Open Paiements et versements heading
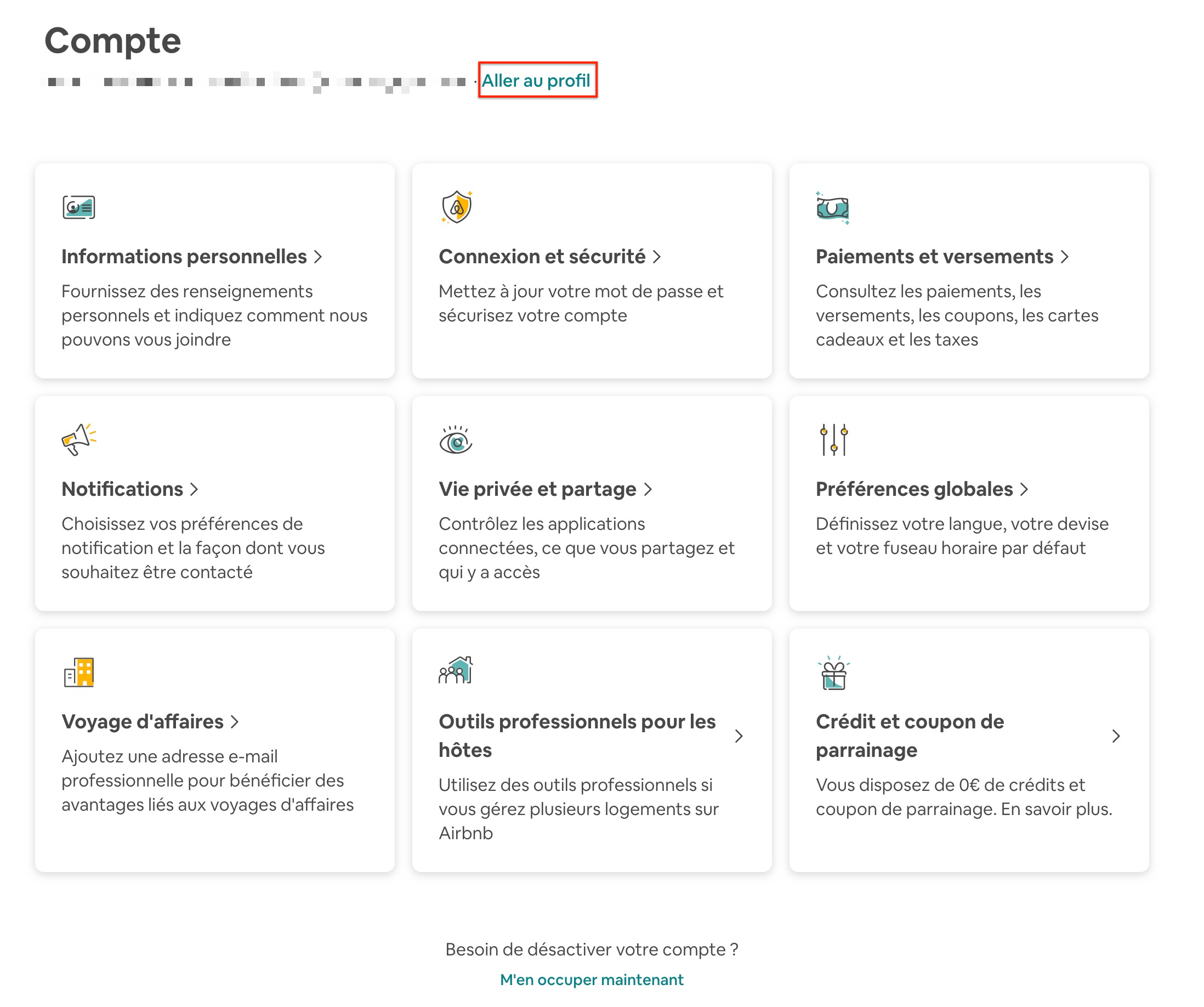 [x=934, y=257]
